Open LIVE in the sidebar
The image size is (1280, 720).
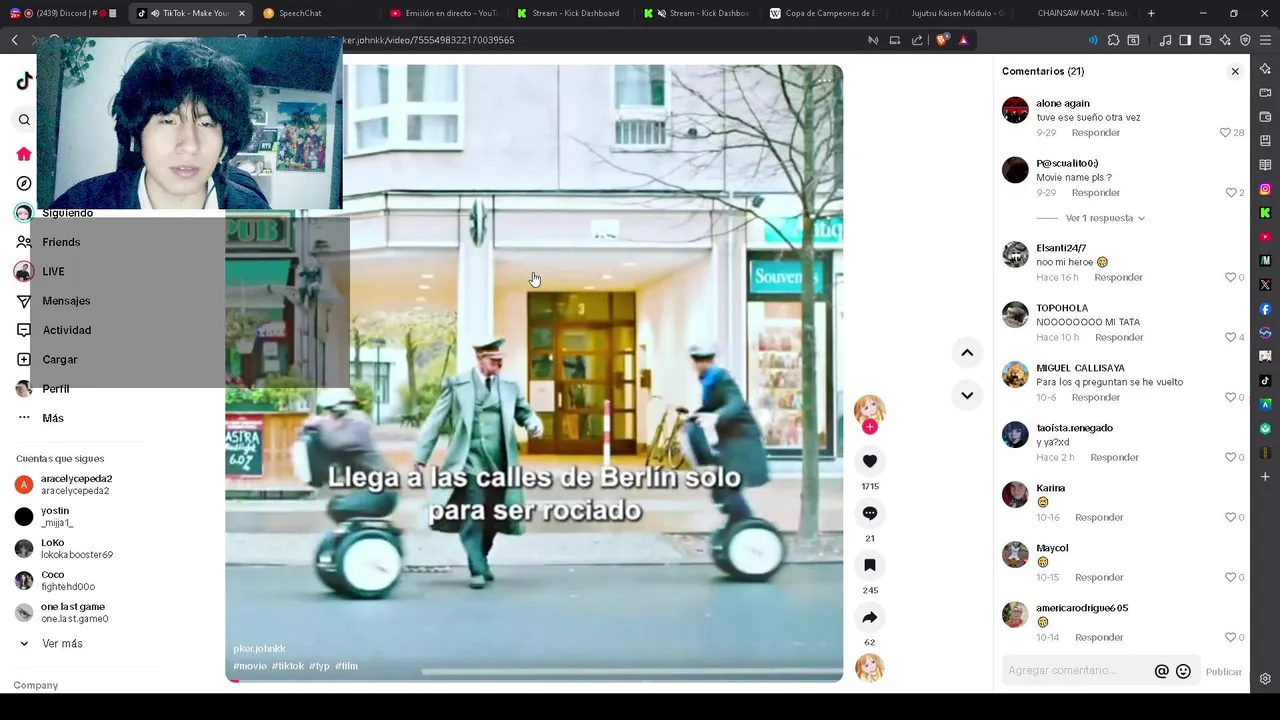pos(53,271)
